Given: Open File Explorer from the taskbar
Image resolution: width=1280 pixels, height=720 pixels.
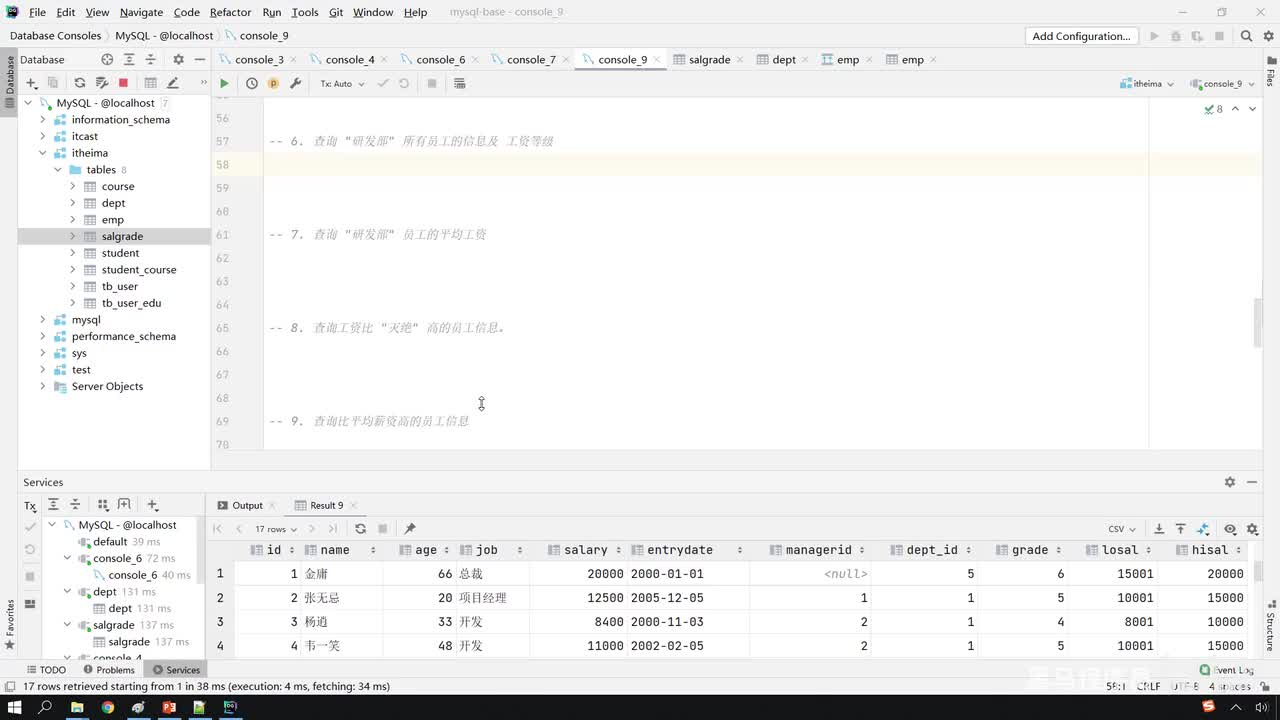Looking at the screenshot, I should pos(77,707).
